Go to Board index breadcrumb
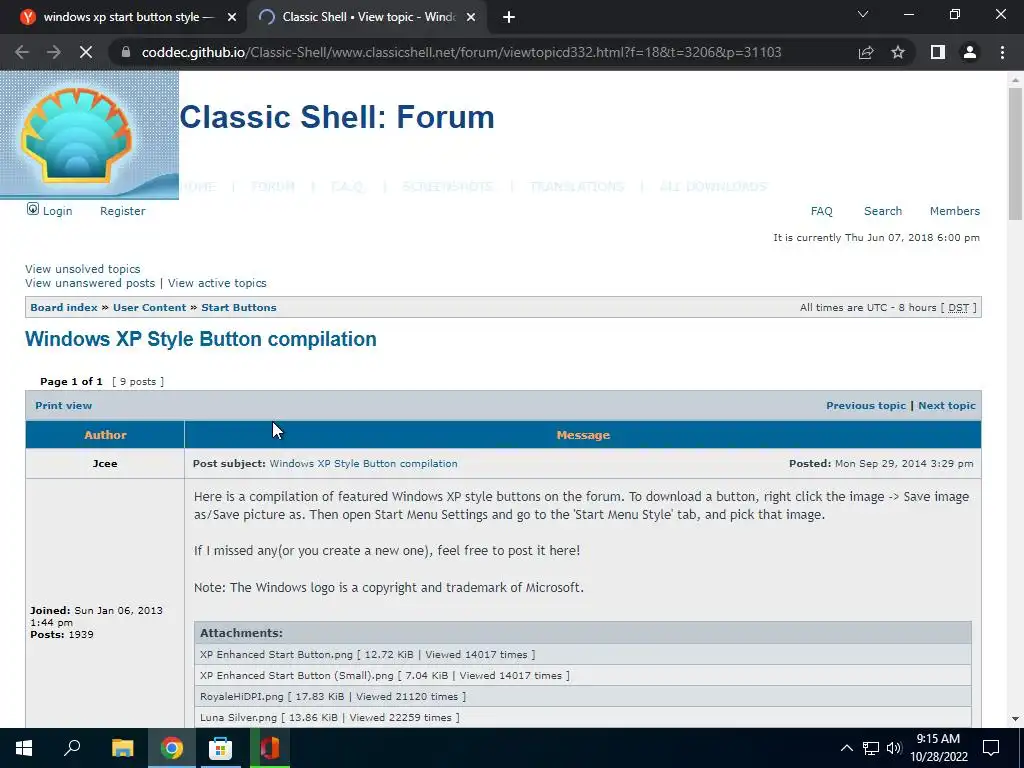Screen dimensions: 1024x768 (x=63, y=308)
